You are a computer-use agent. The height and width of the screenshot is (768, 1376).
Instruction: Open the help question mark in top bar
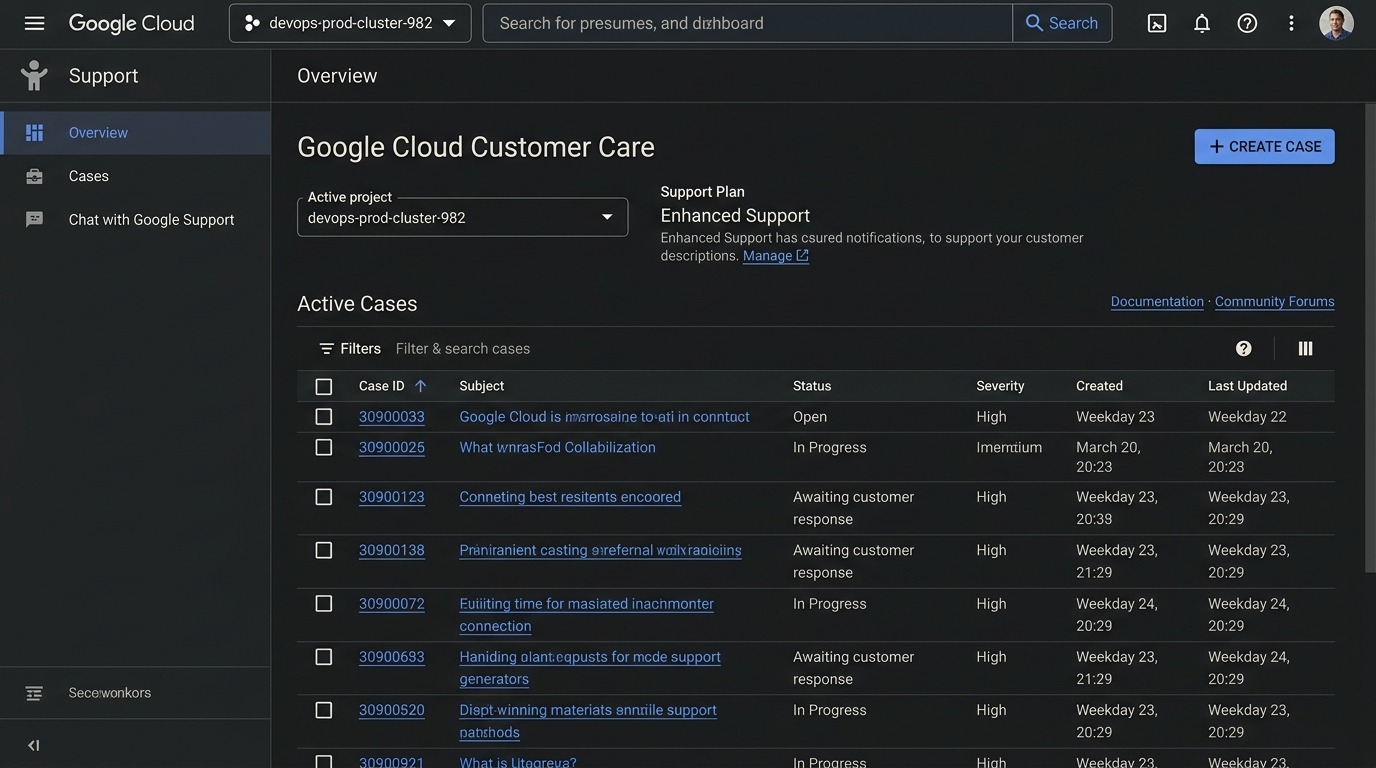tap(1247, 23)
